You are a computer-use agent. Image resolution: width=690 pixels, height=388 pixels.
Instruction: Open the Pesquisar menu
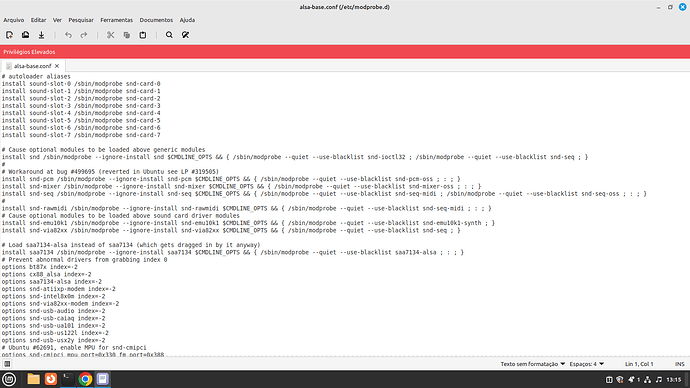pyautogui.click(x=81, y=20)
